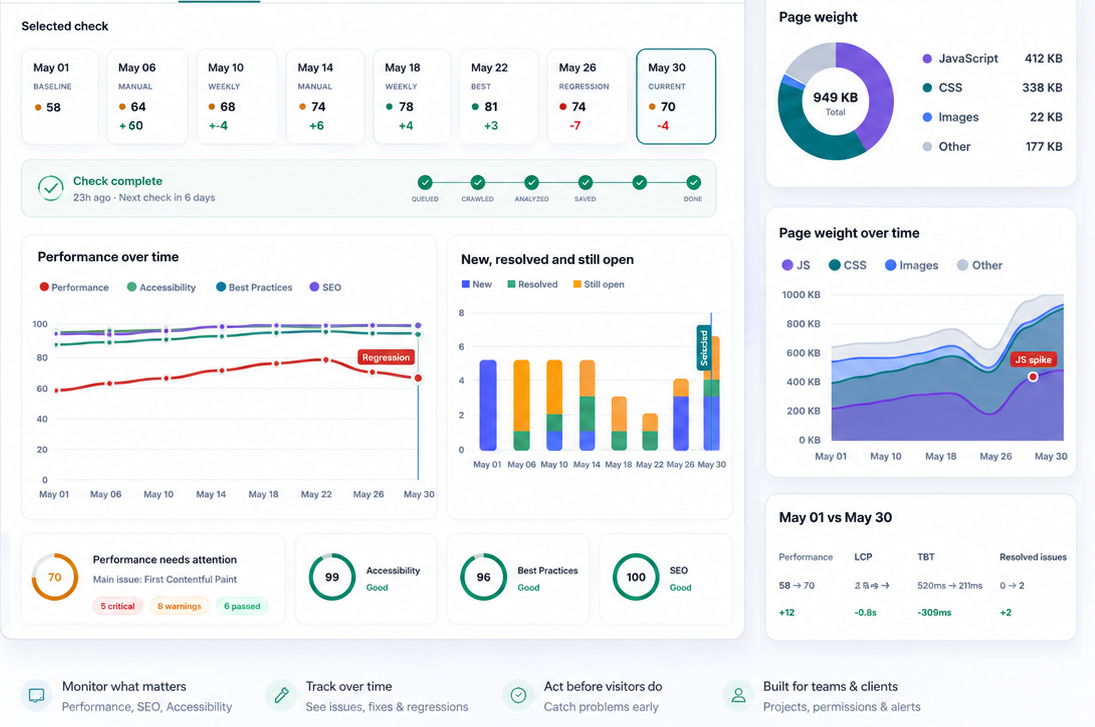Image resolution: width=1095 pixels, height=727 pixels.
Task: Open the May 10 weekly check card
Action: (x=237, y=96)
